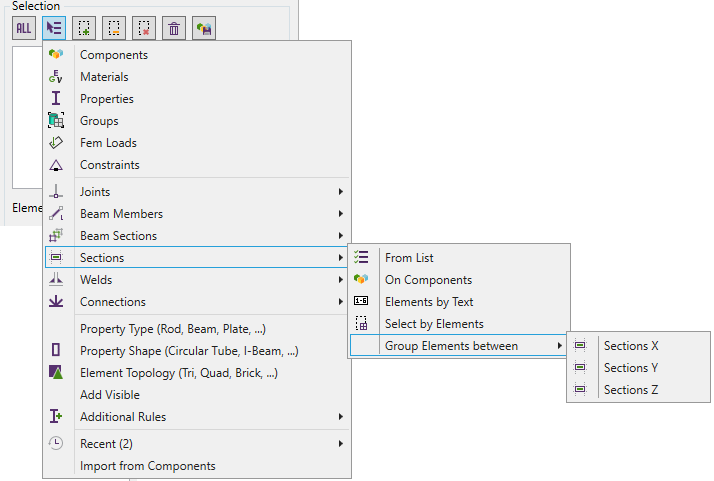Click the trash delete selection icon
Image resolution: width=714 pixels, height=481 pixels.
[x=174, y=29]
